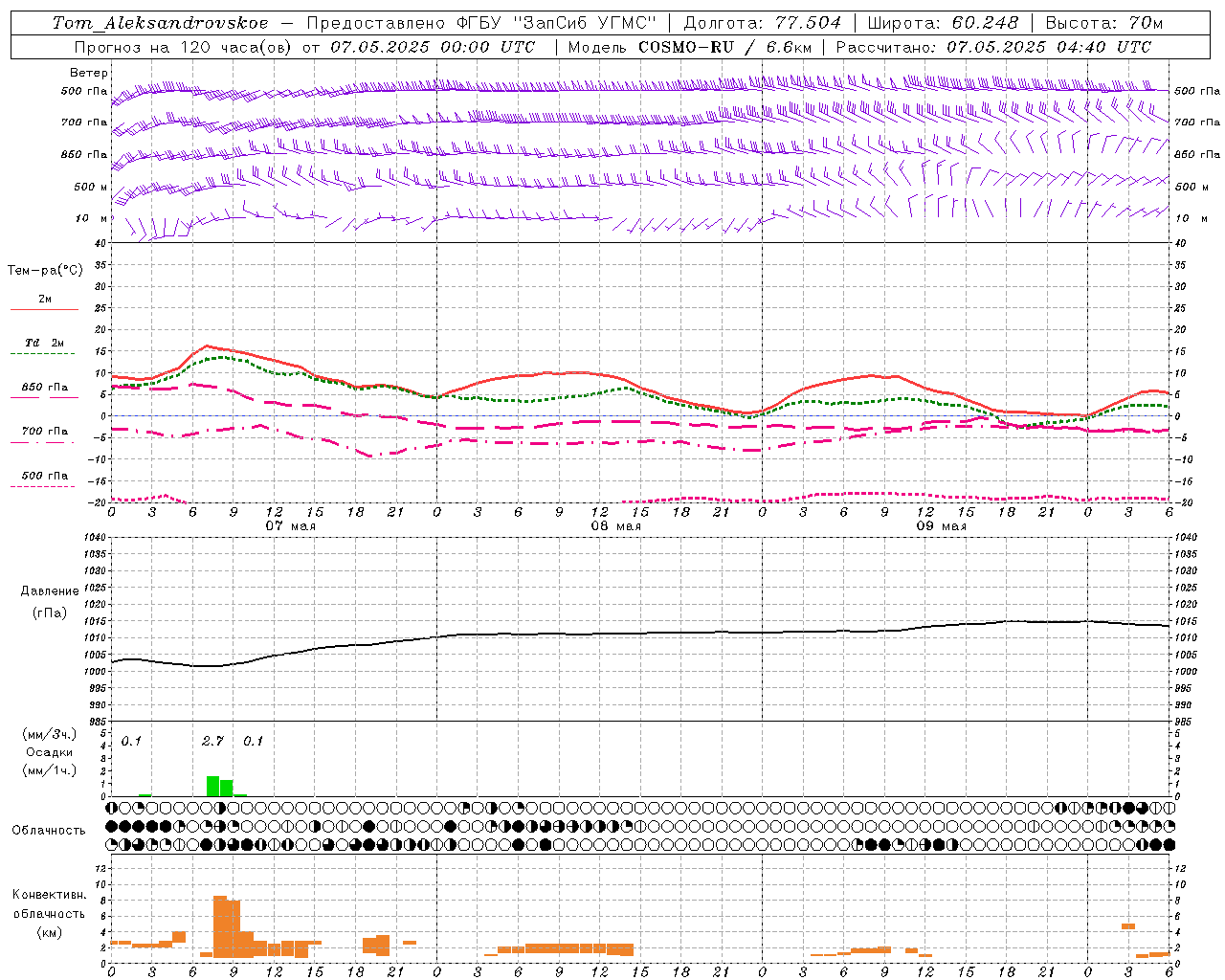Click the Осадки precipitation label
This screenshot has height=980, width=1225.
click(50, 752)
